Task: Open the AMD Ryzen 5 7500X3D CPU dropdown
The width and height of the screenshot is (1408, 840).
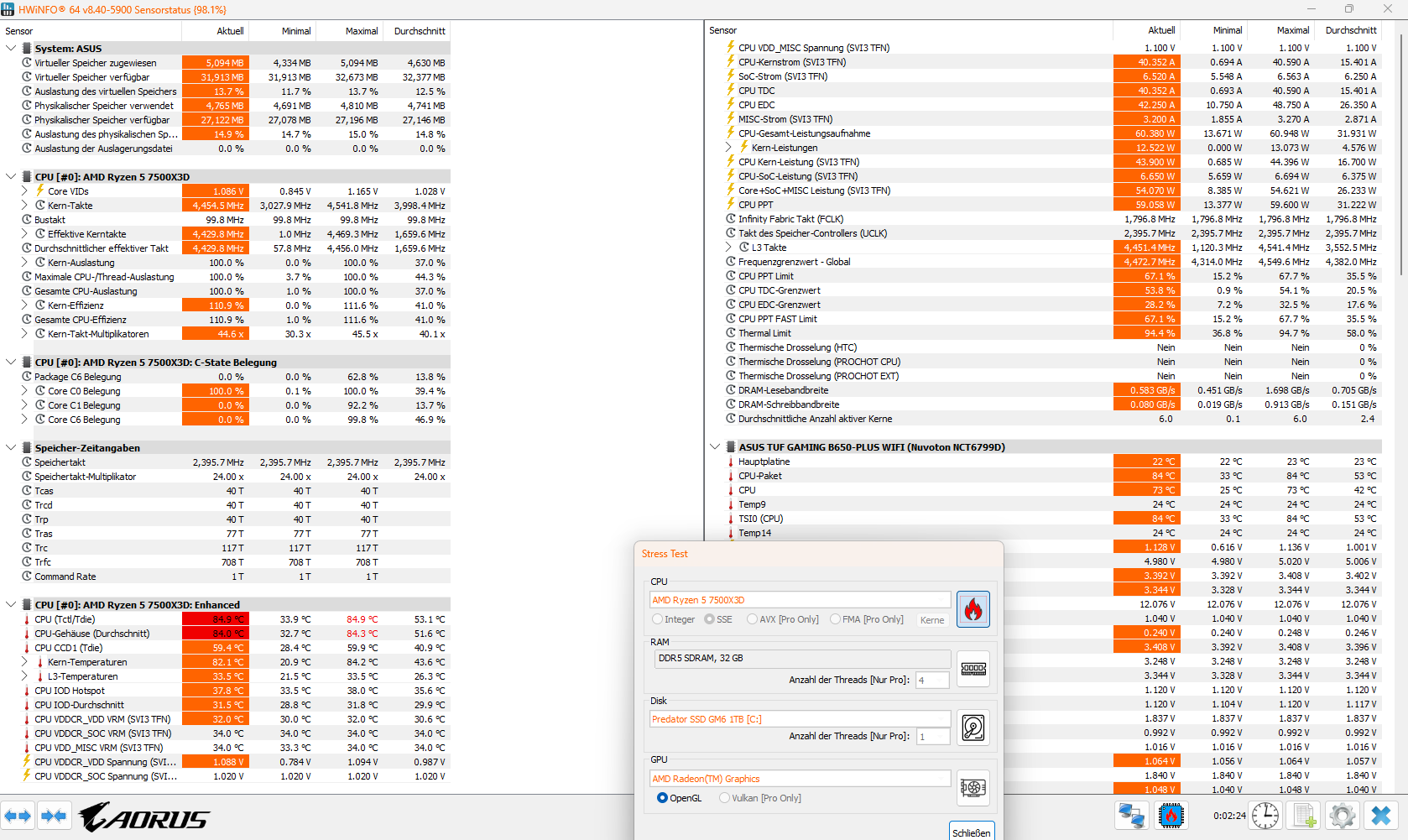Action: [x=800, y=600]
